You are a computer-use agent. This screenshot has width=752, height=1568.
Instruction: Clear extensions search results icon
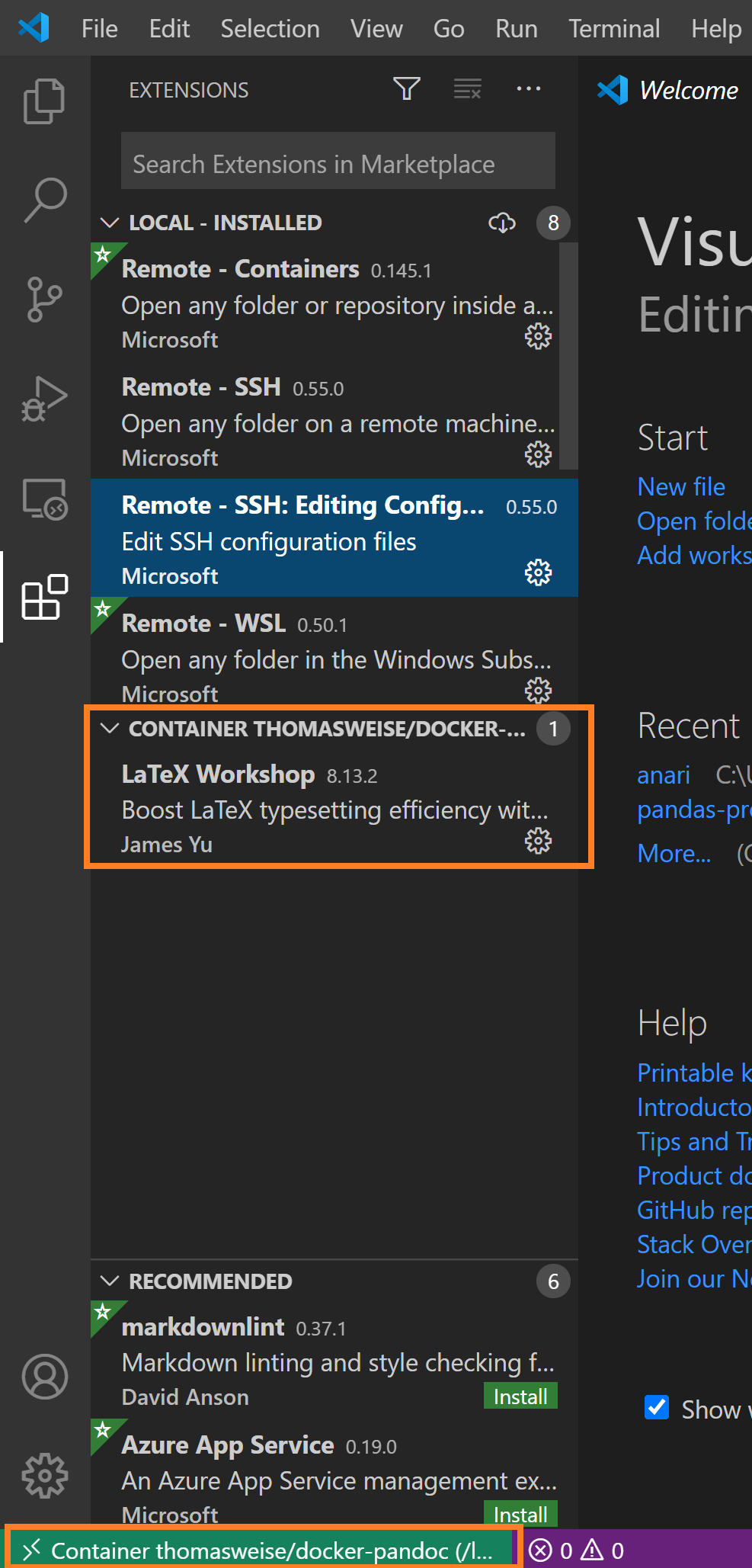pos(468,89)
